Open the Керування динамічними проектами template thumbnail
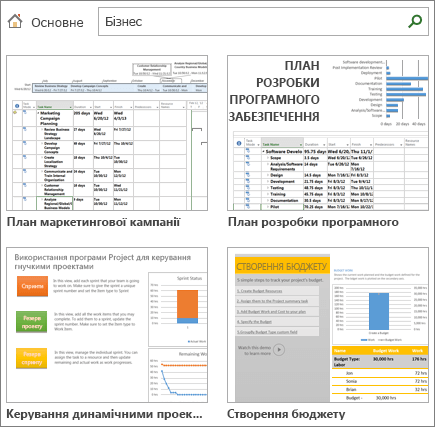 click(x=107, y=325)
